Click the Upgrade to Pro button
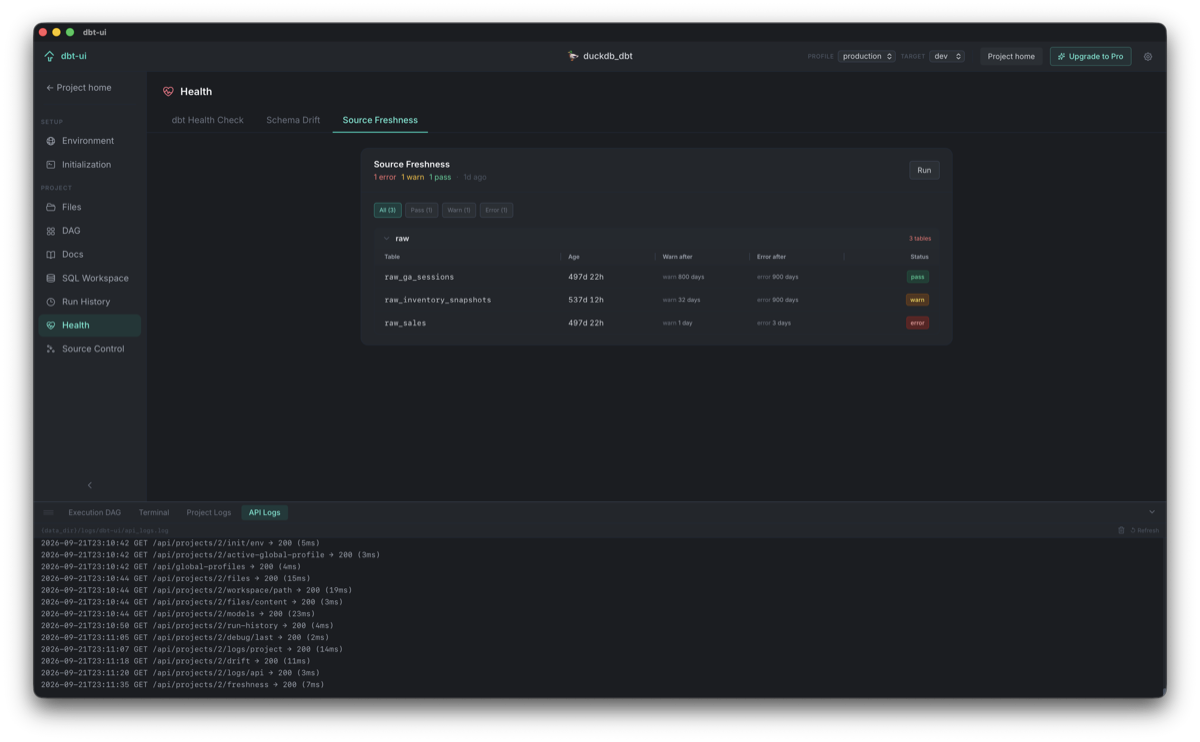 tap(1090, 57)
